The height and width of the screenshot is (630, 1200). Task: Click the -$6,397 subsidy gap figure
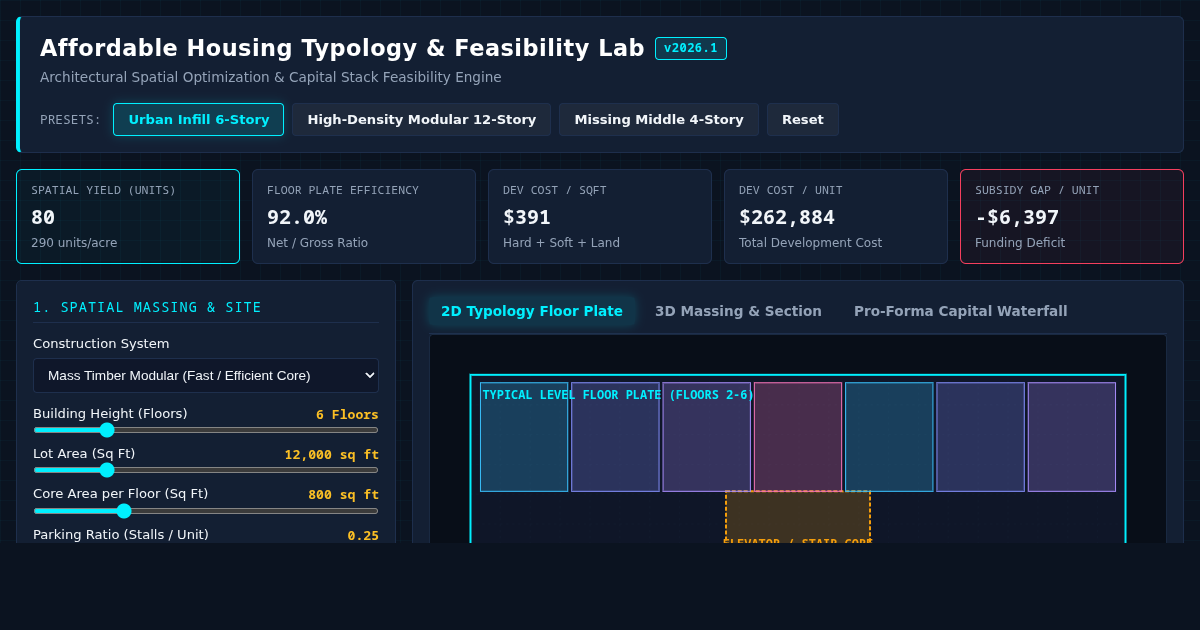pyautogui.click(x=1017, y=217)
